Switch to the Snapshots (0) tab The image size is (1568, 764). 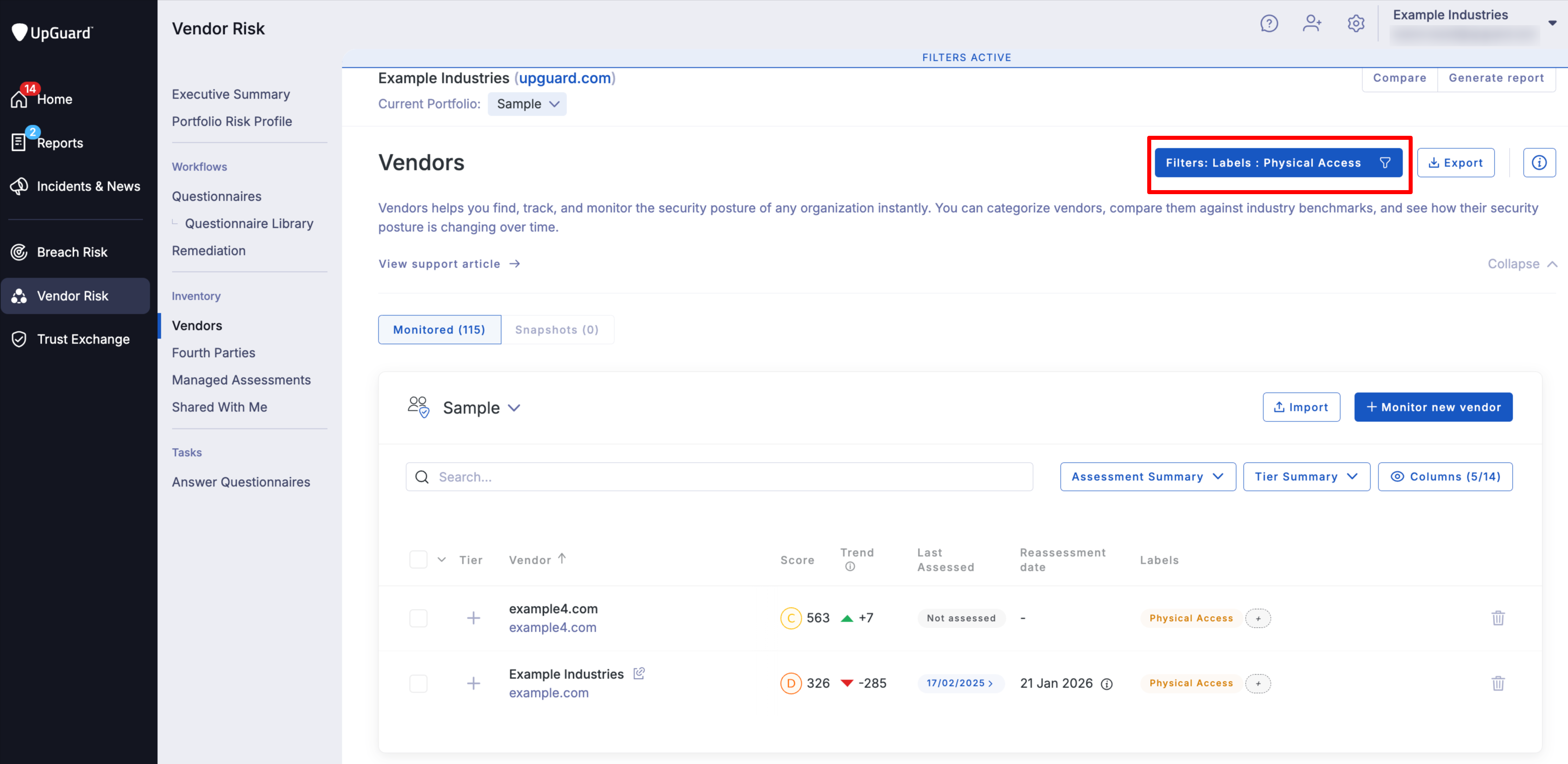pos(557,329)
